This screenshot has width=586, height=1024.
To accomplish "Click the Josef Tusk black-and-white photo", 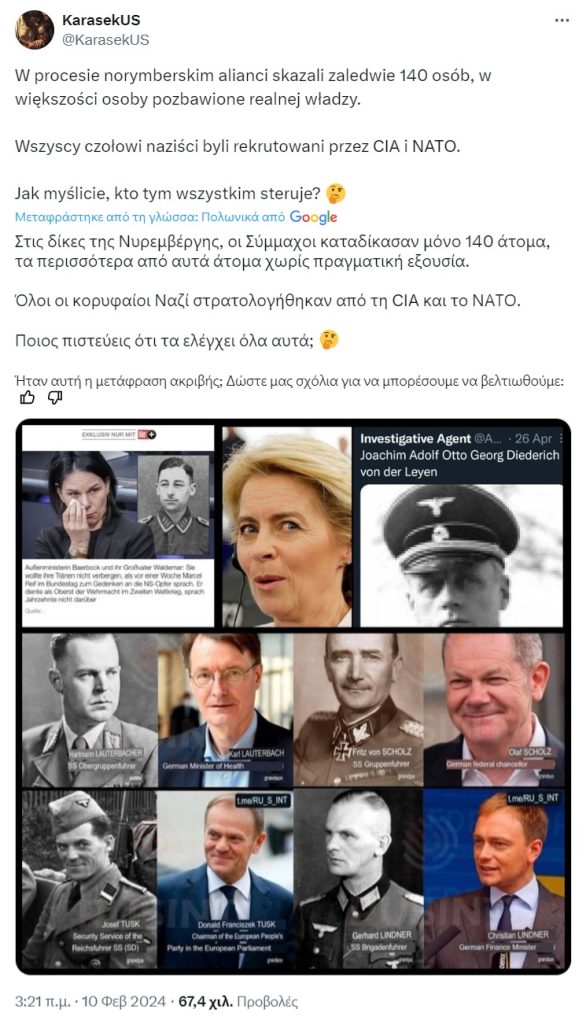I will [x=90, y=880].
